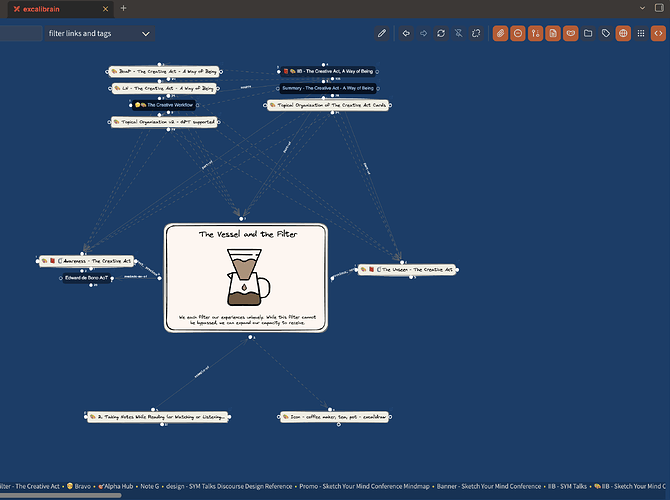The image size is (670, 500).
Task: Toggle the circle-minus filter
Action: pos(518,33)
